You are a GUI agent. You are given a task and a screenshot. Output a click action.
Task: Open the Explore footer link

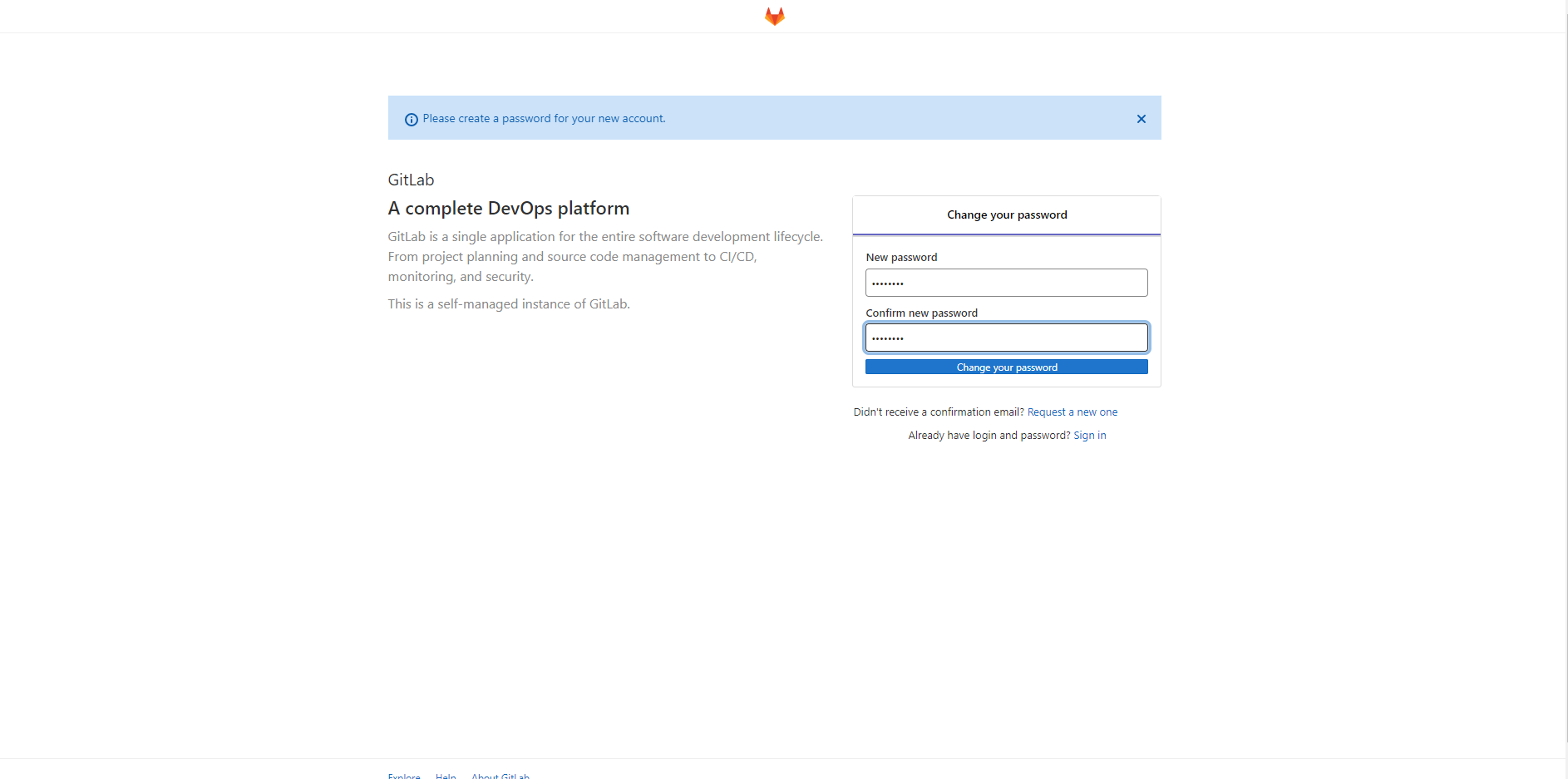pyautogui.click(x=404, y=776)
